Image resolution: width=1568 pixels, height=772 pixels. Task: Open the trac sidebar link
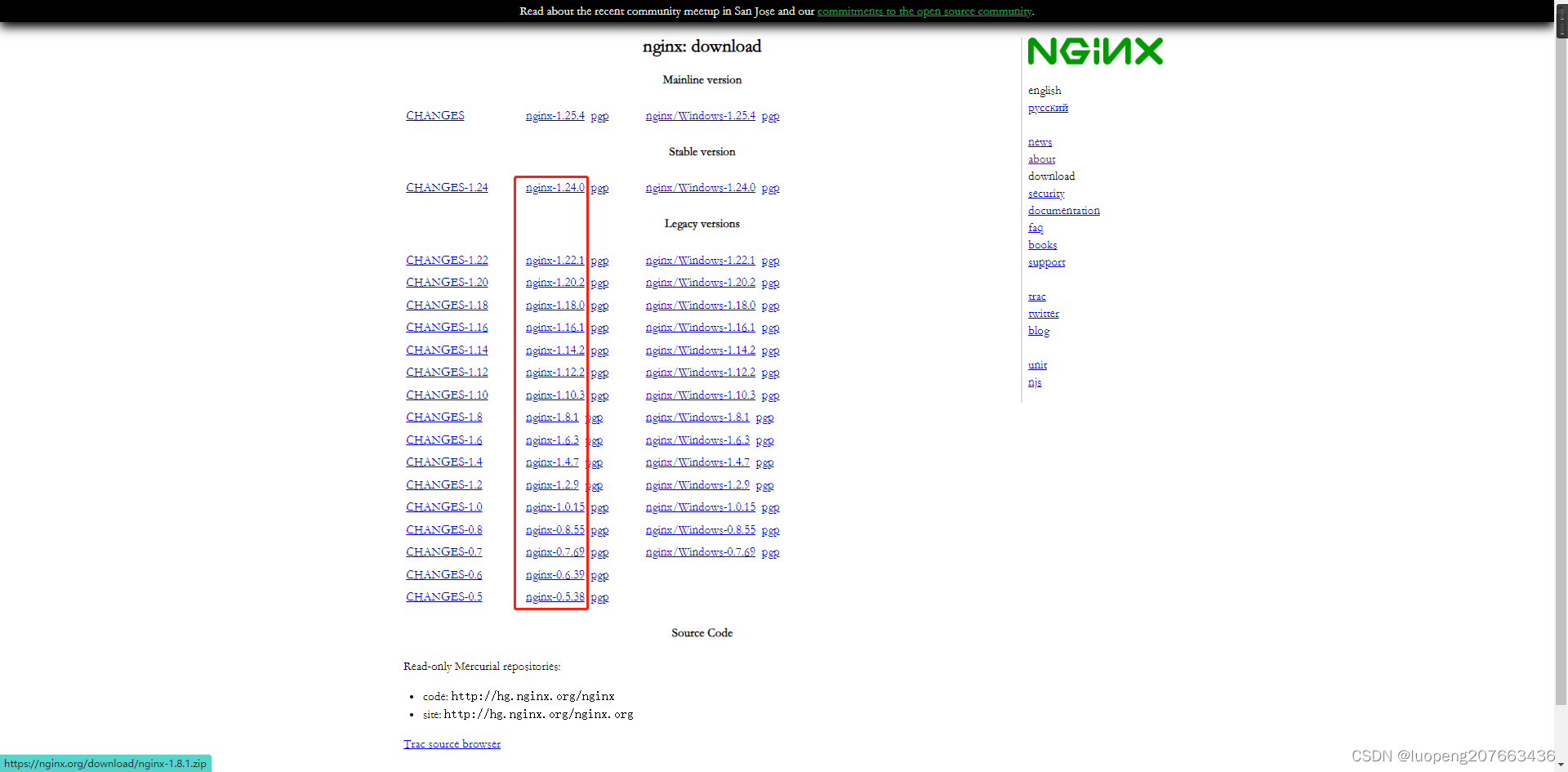point(1036,297)
